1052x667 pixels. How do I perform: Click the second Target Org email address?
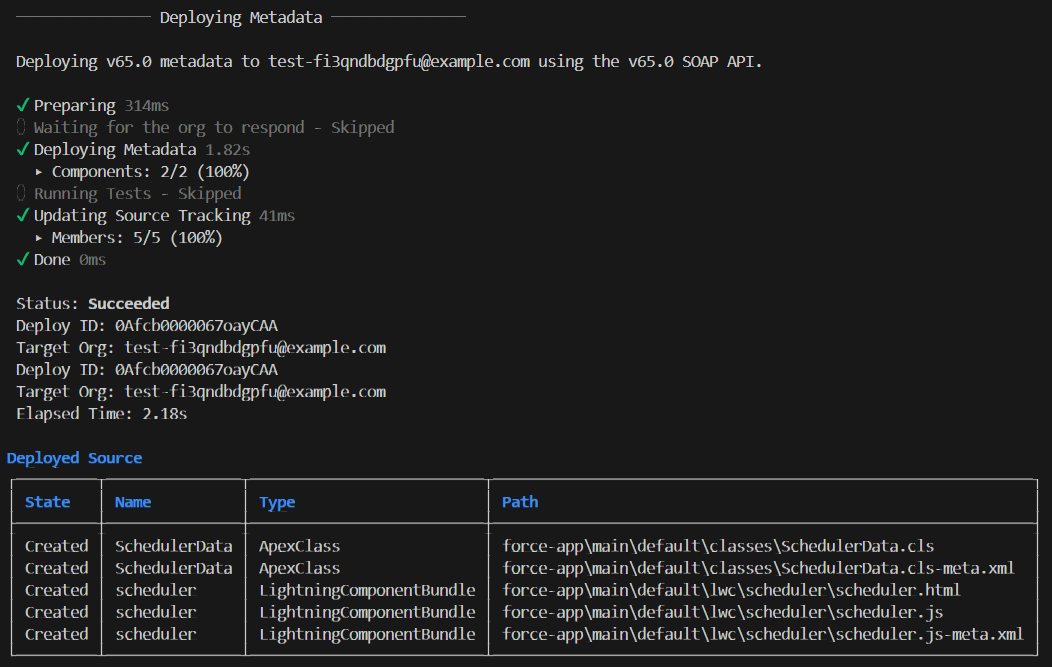click(x=255, y=392)
